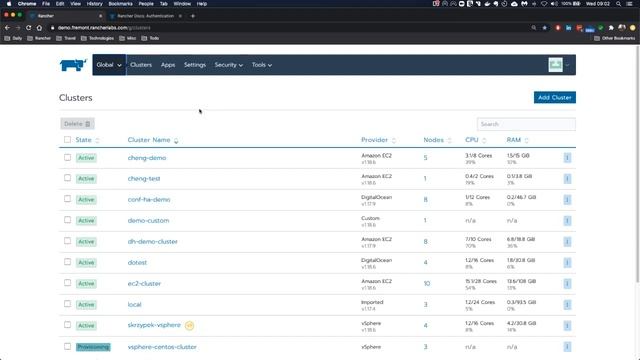Expand the Global scope dropdown

[109, 65]
